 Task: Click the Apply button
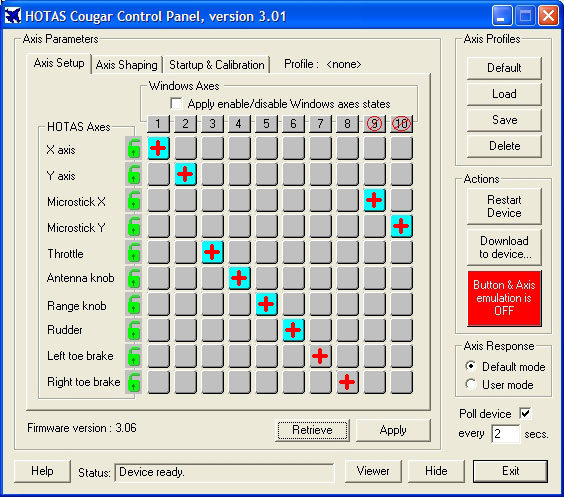click(x=393, y=430)
